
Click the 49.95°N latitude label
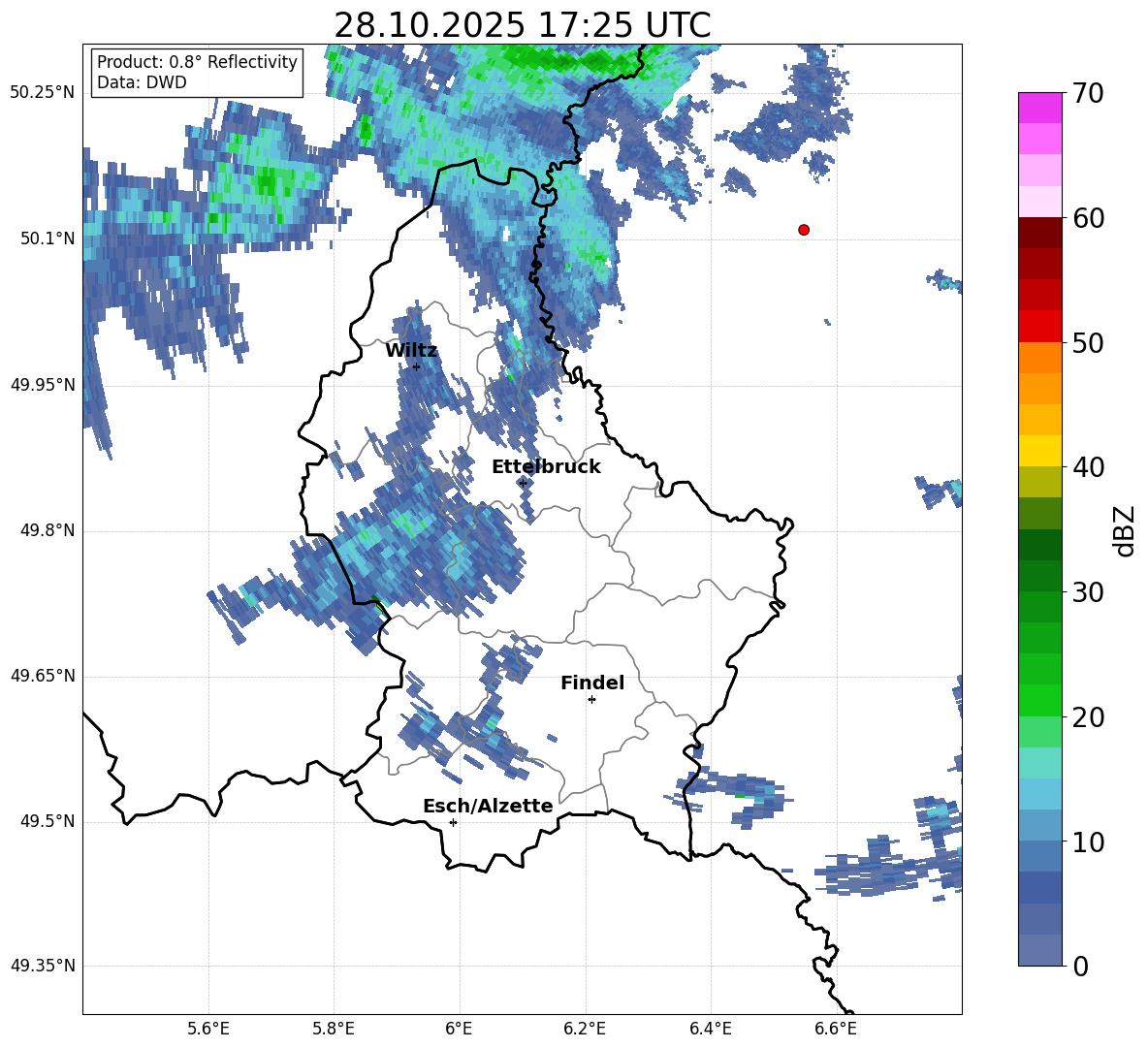tap(42, 385)
